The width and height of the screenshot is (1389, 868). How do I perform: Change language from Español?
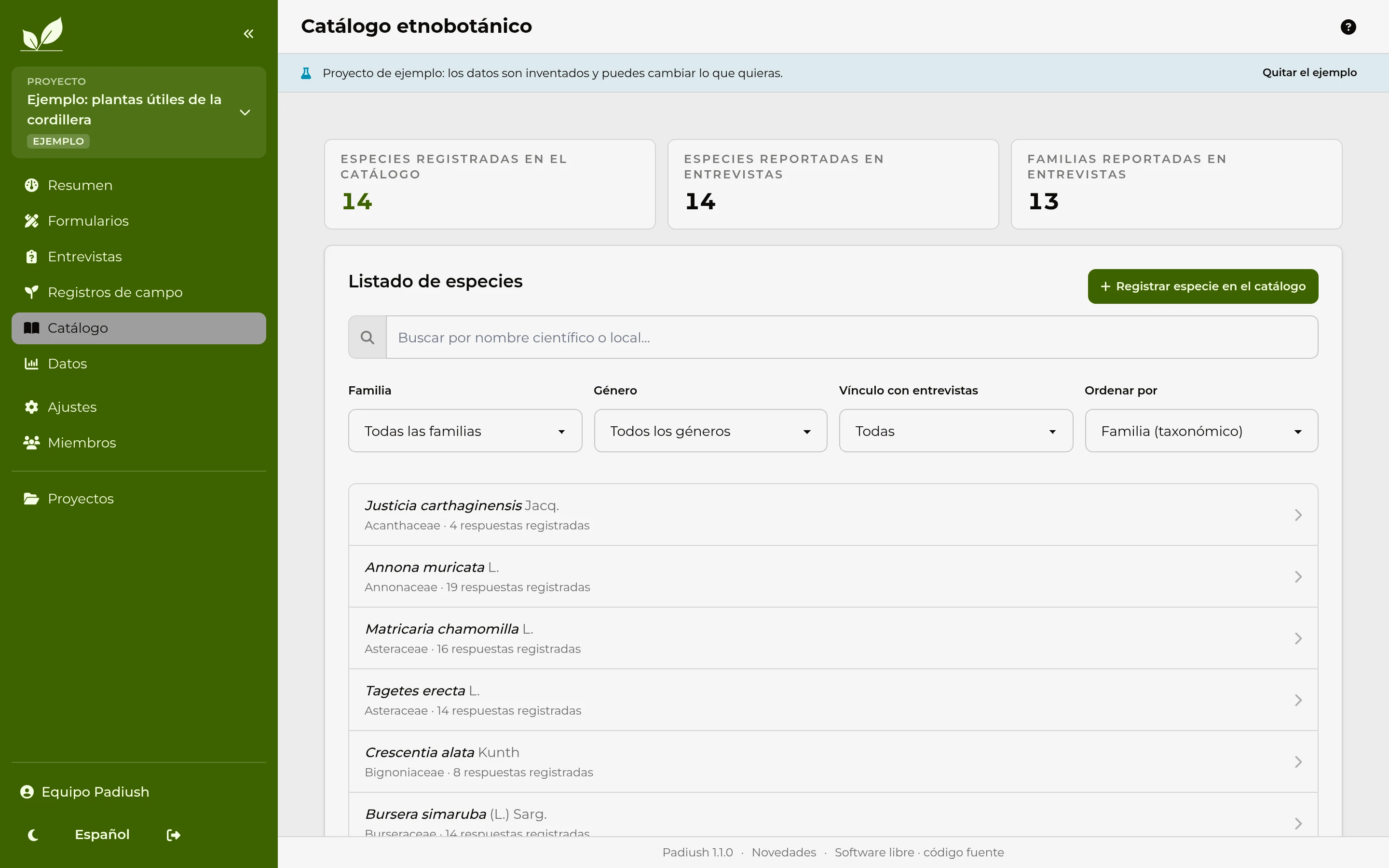coord(102,835)
